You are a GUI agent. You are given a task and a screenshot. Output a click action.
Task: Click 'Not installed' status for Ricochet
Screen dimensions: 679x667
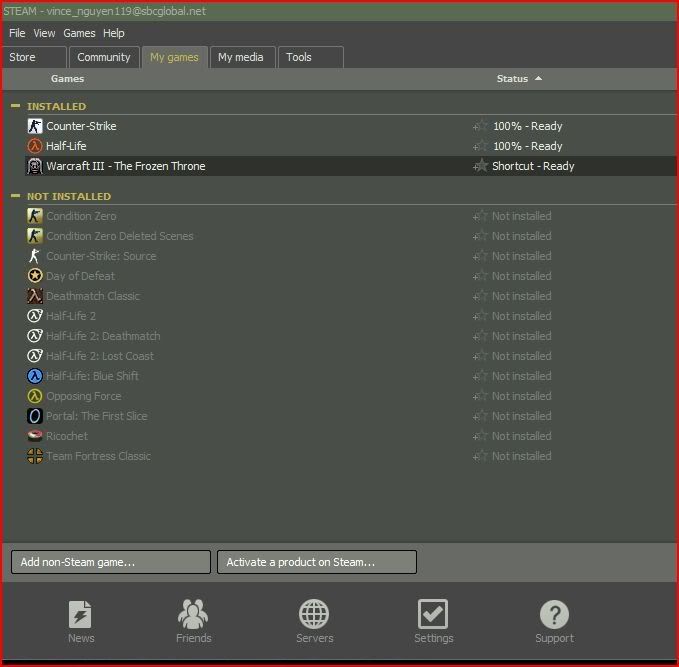(521, 436)
